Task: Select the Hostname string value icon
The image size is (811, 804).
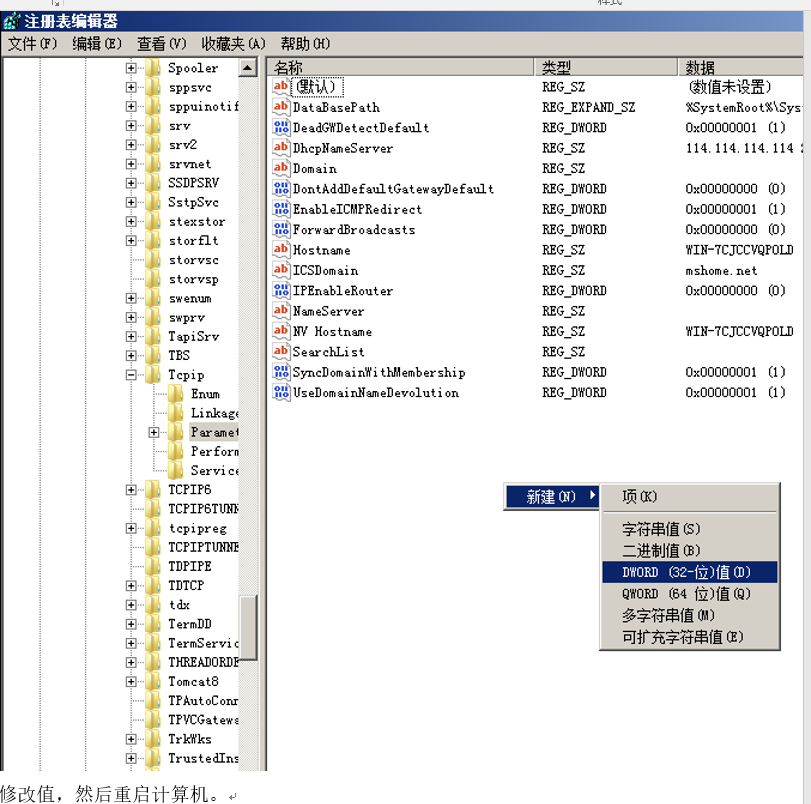Action: point(280,250)
